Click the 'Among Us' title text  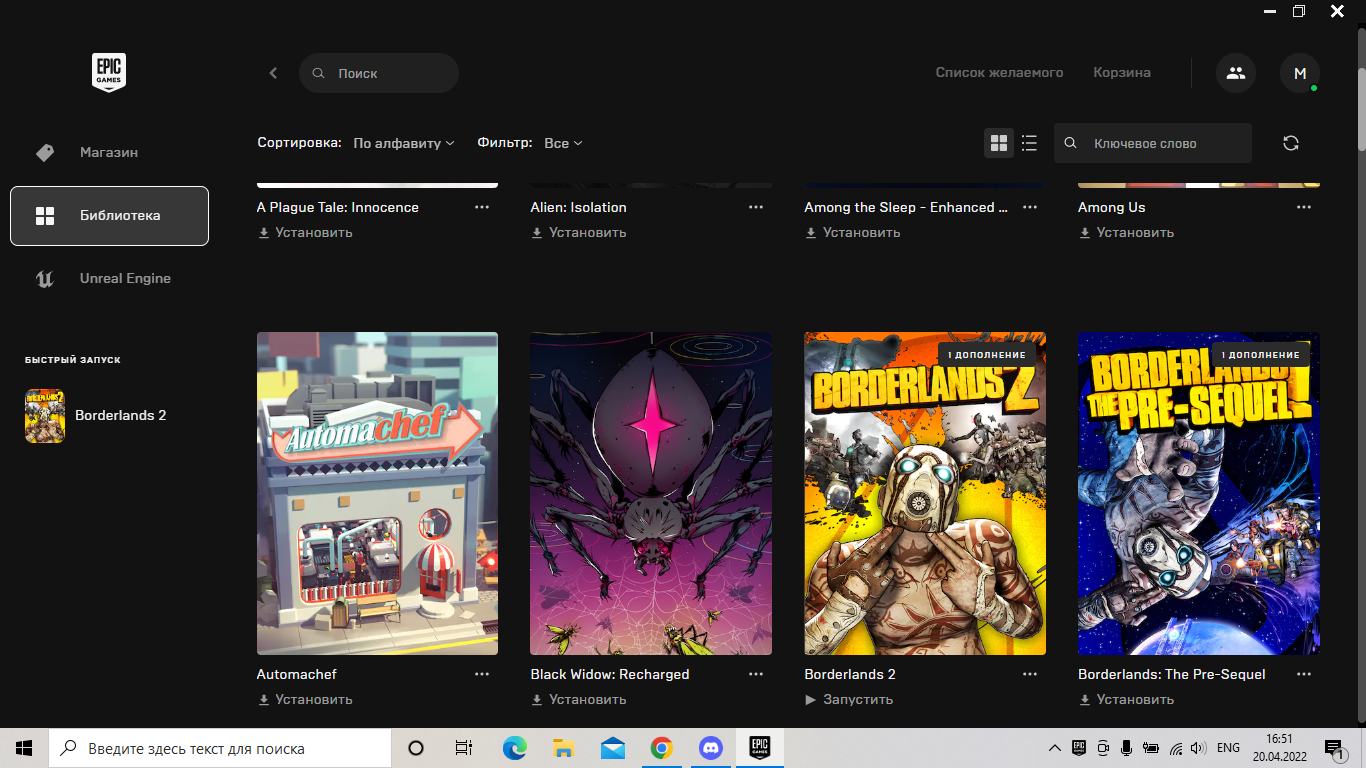[x=1112, y=207]
